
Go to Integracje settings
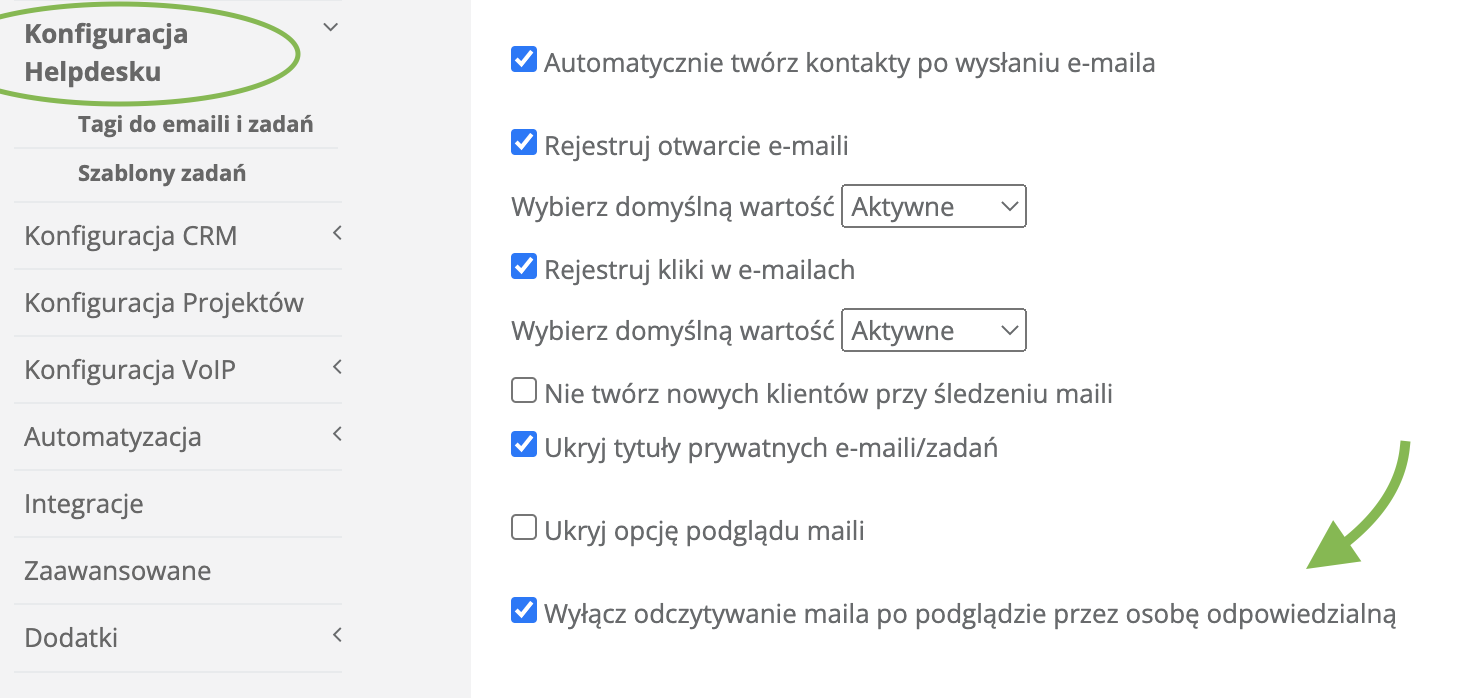click(x=84, y=504)
